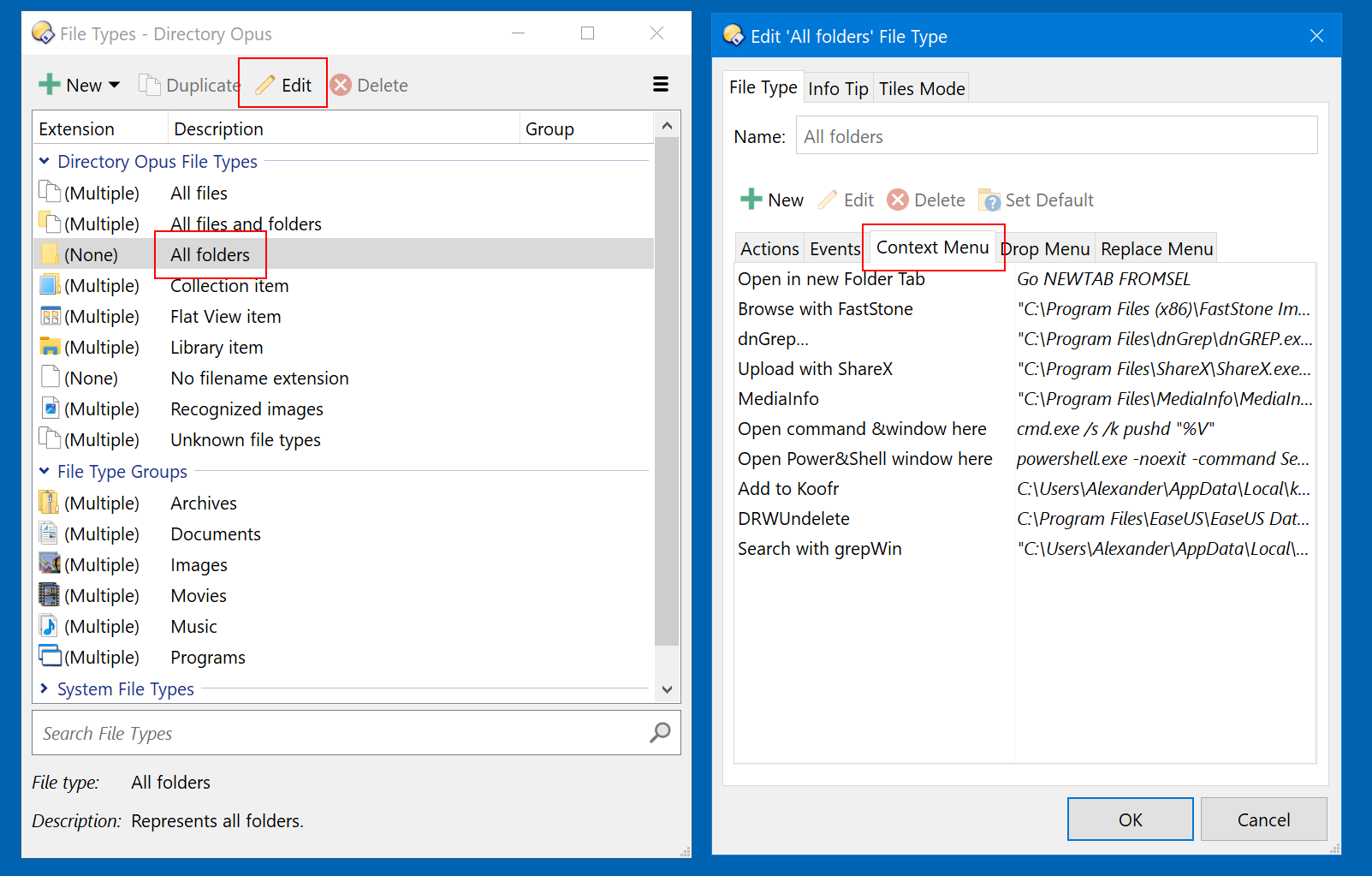
Task: Click the Collection item row icon
Action: point(50,285)
